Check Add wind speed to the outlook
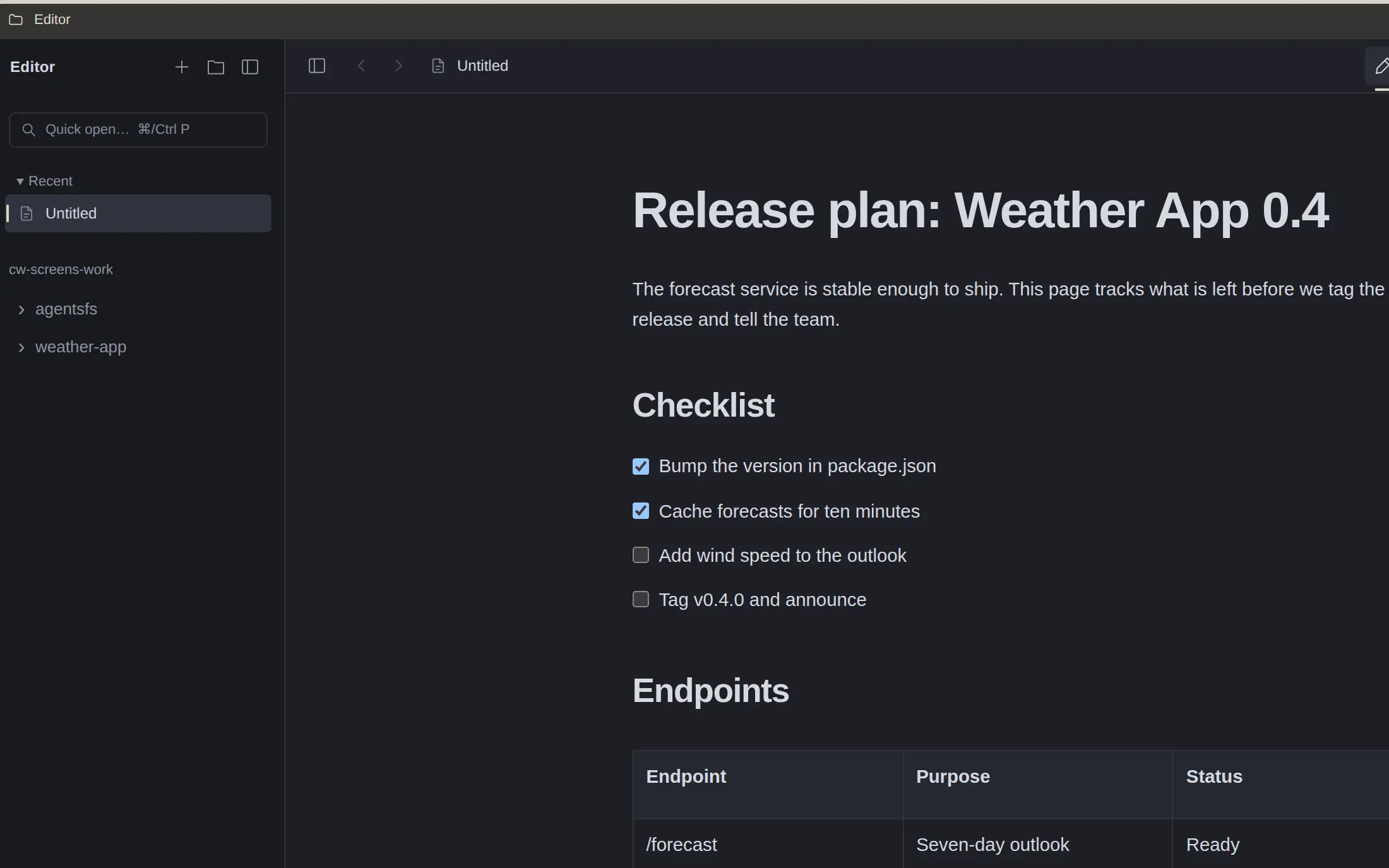Image resolution: width=1389 pixels, height=868 pixels. click(x=641, y=555)
